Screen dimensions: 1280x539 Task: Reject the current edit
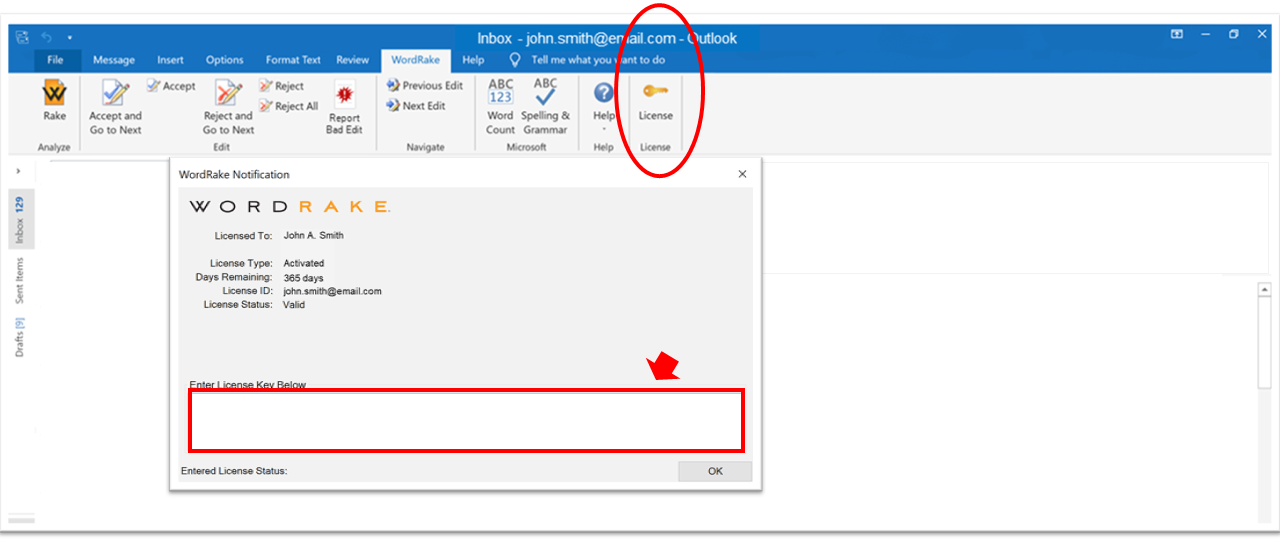click(x=282, y=86)
